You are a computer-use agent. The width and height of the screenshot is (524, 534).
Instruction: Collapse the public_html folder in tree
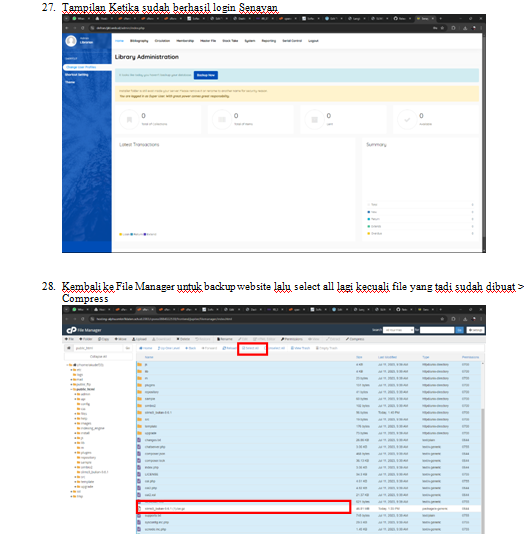(x=72, y=389)
